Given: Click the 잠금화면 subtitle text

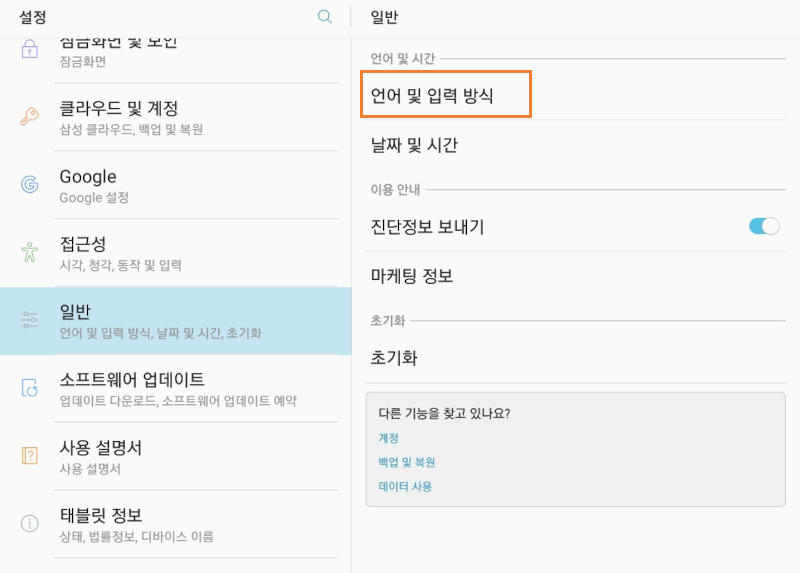Looking at the screenshot, I should coord(83,61).
